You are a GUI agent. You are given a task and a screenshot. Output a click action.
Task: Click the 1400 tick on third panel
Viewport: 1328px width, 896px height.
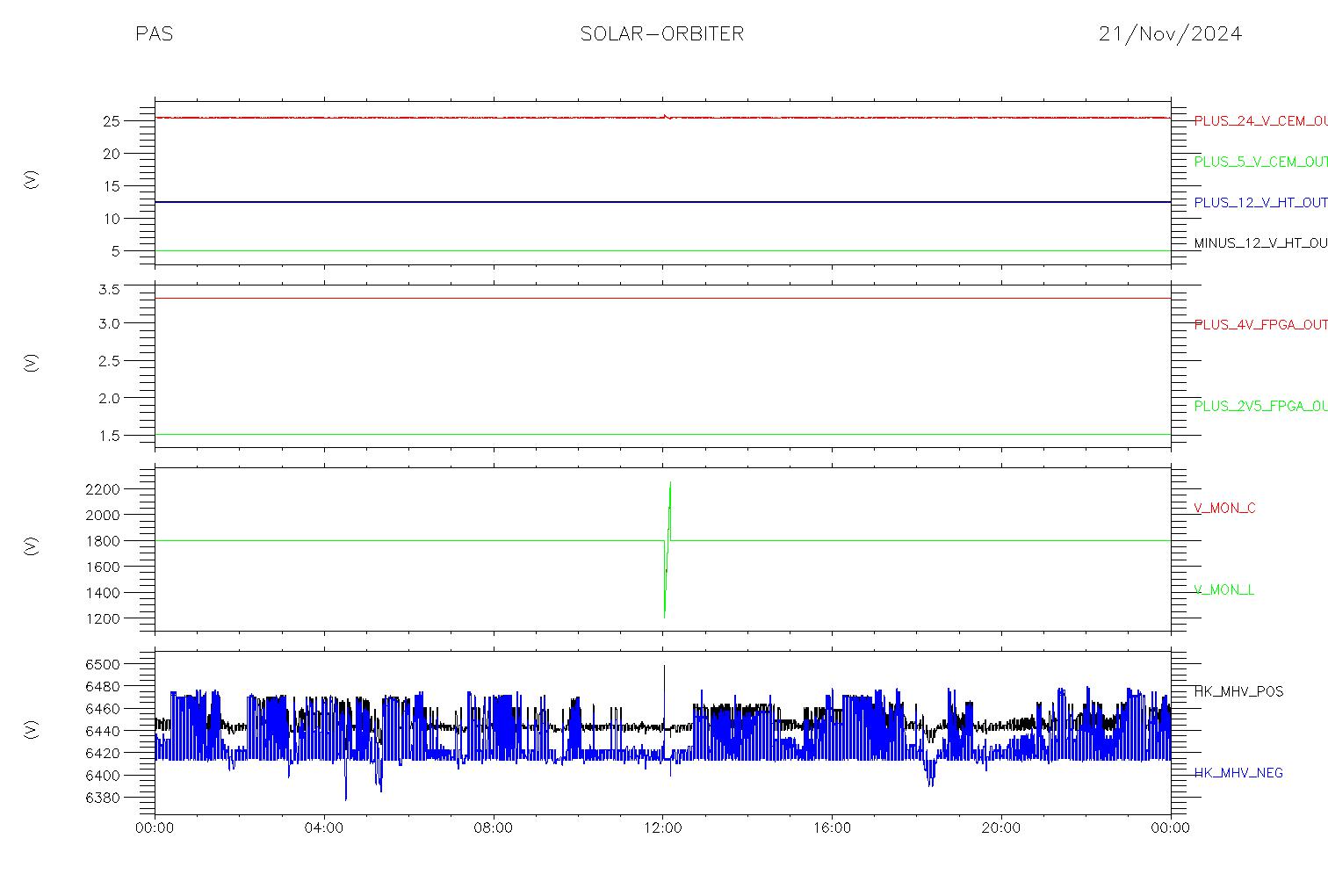click(x=103, y=593)
